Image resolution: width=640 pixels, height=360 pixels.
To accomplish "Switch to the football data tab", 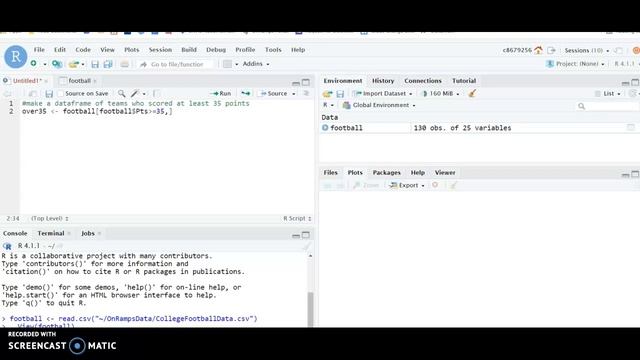I will pos(79,81).
